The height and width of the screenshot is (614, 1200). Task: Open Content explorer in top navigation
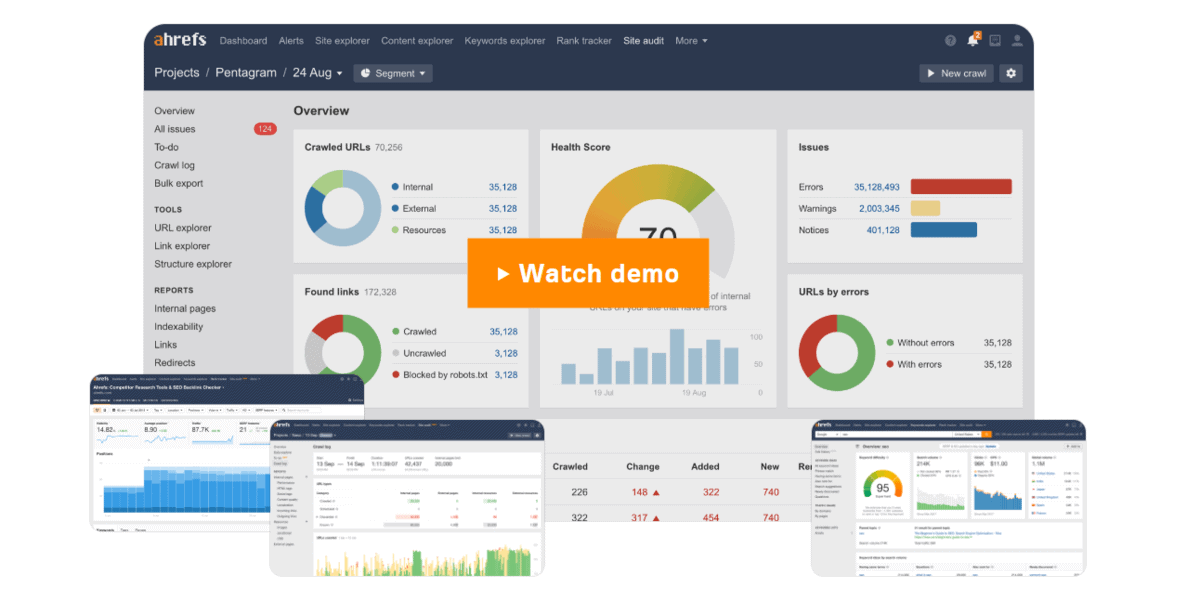(417, 41)
